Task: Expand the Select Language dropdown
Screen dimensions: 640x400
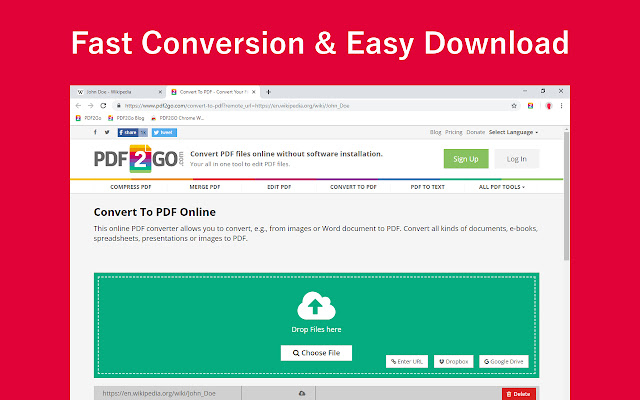Action: [513, 132]
